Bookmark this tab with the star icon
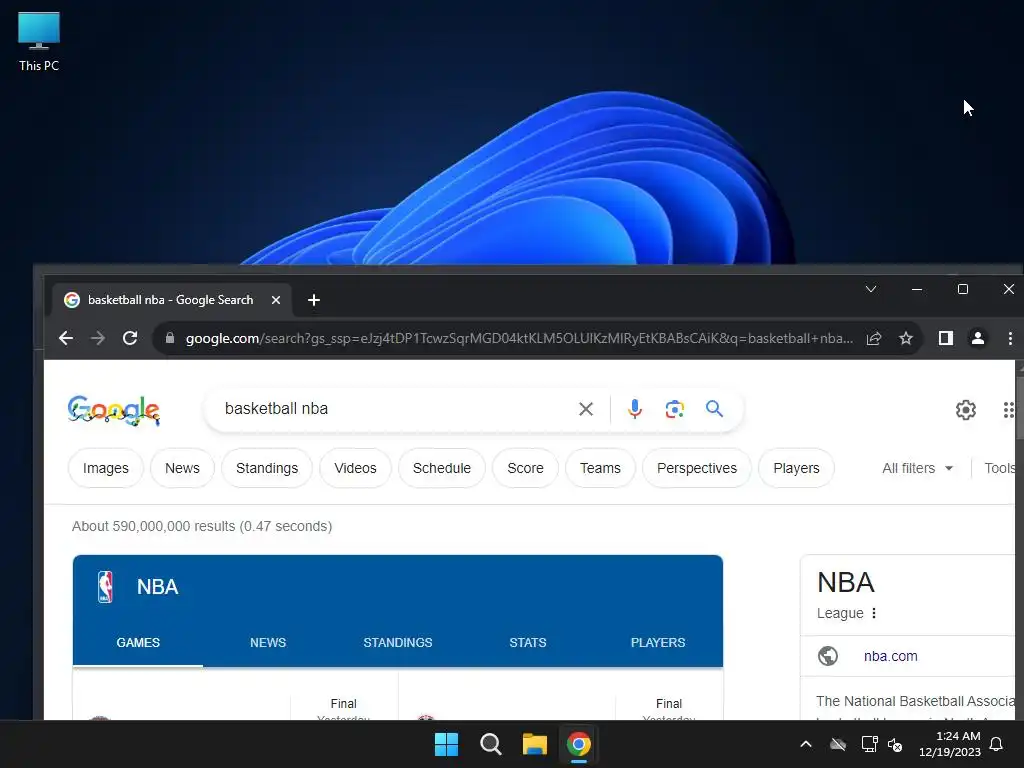This screenshot has height=768, width=1024. point(906,338)
